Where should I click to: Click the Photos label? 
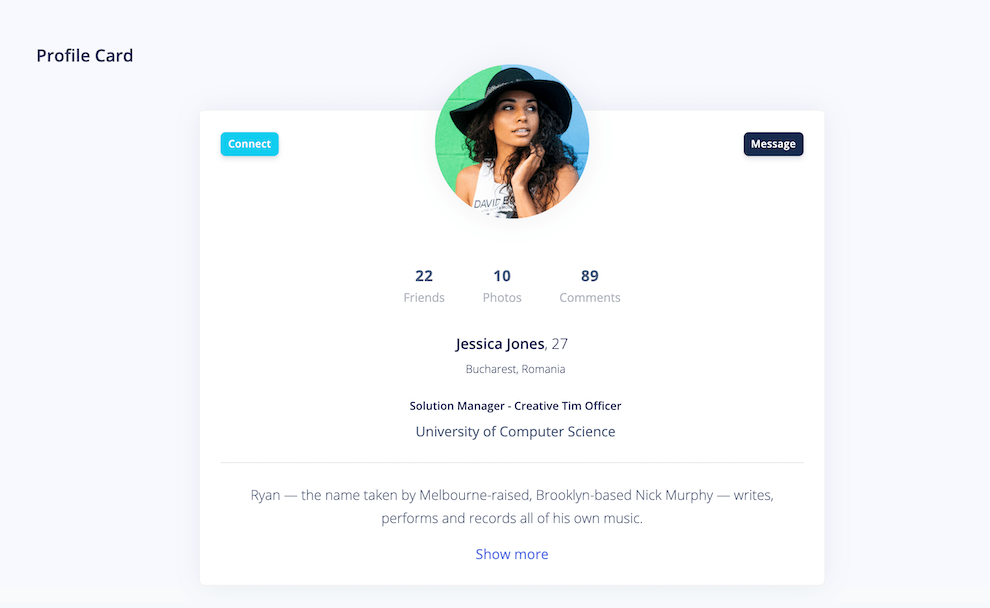502,297
